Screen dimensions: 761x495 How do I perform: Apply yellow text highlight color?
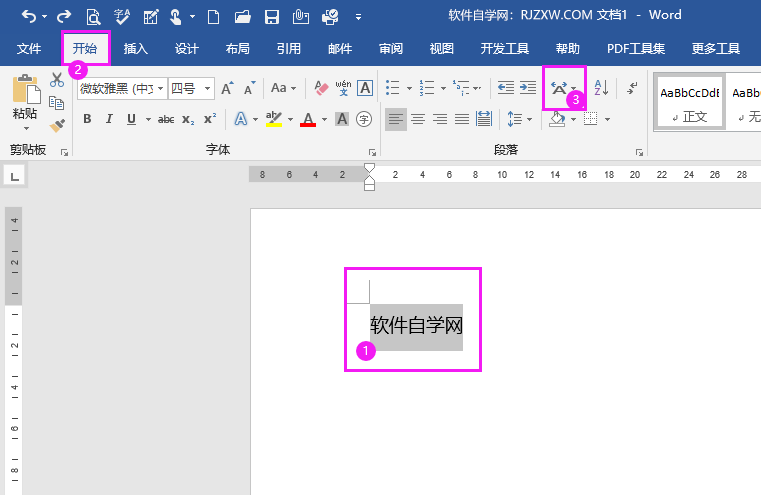274,119
